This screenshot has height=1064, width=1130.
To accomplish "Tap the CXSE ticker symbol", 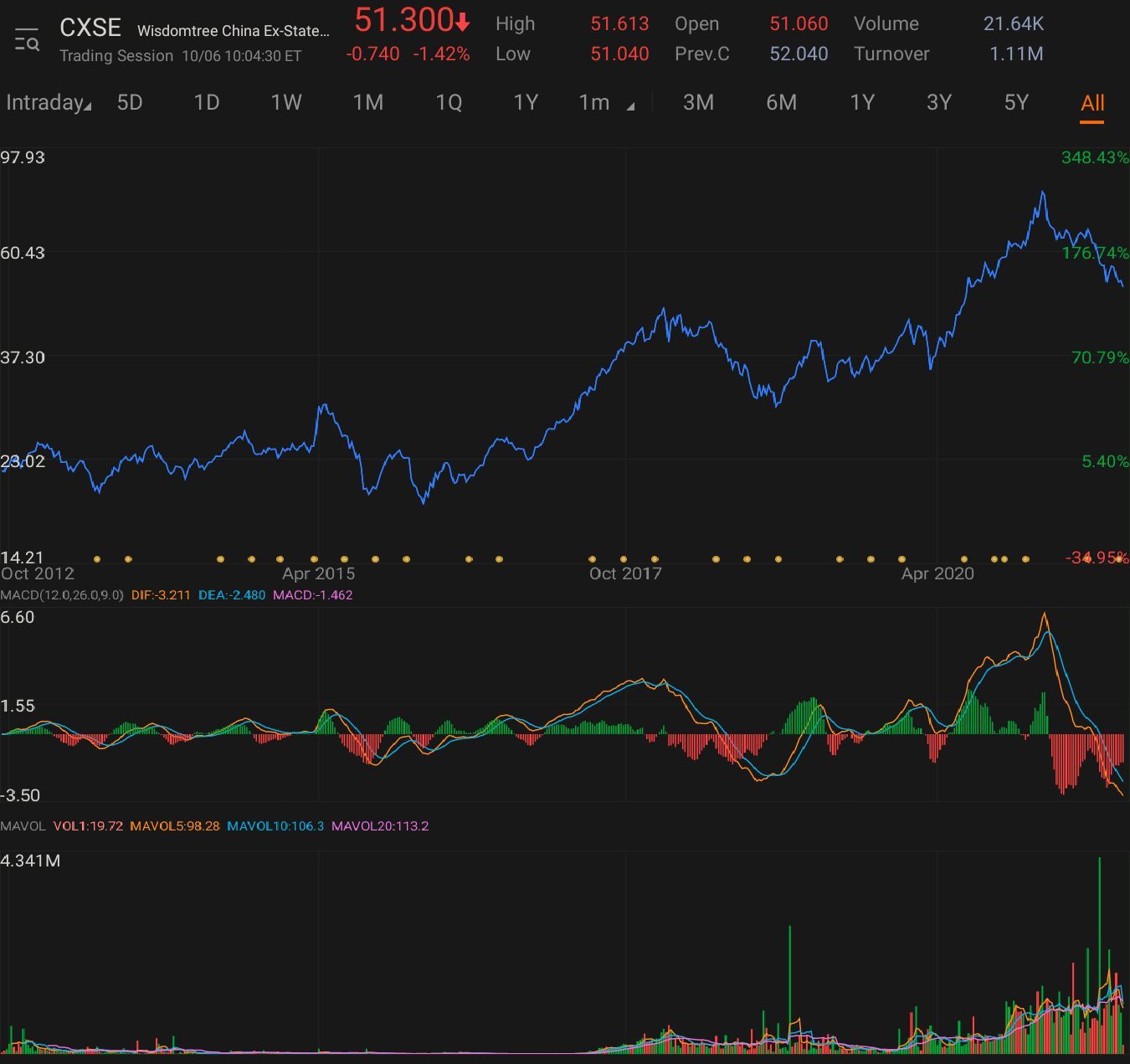I will point(90,28).
